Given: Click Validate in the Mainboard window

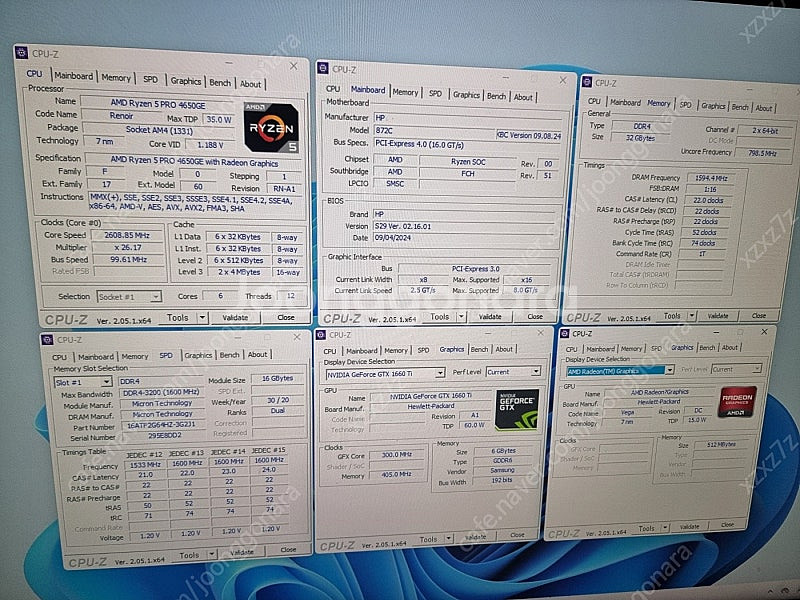Looking at the screenshot, I should 490,316.
